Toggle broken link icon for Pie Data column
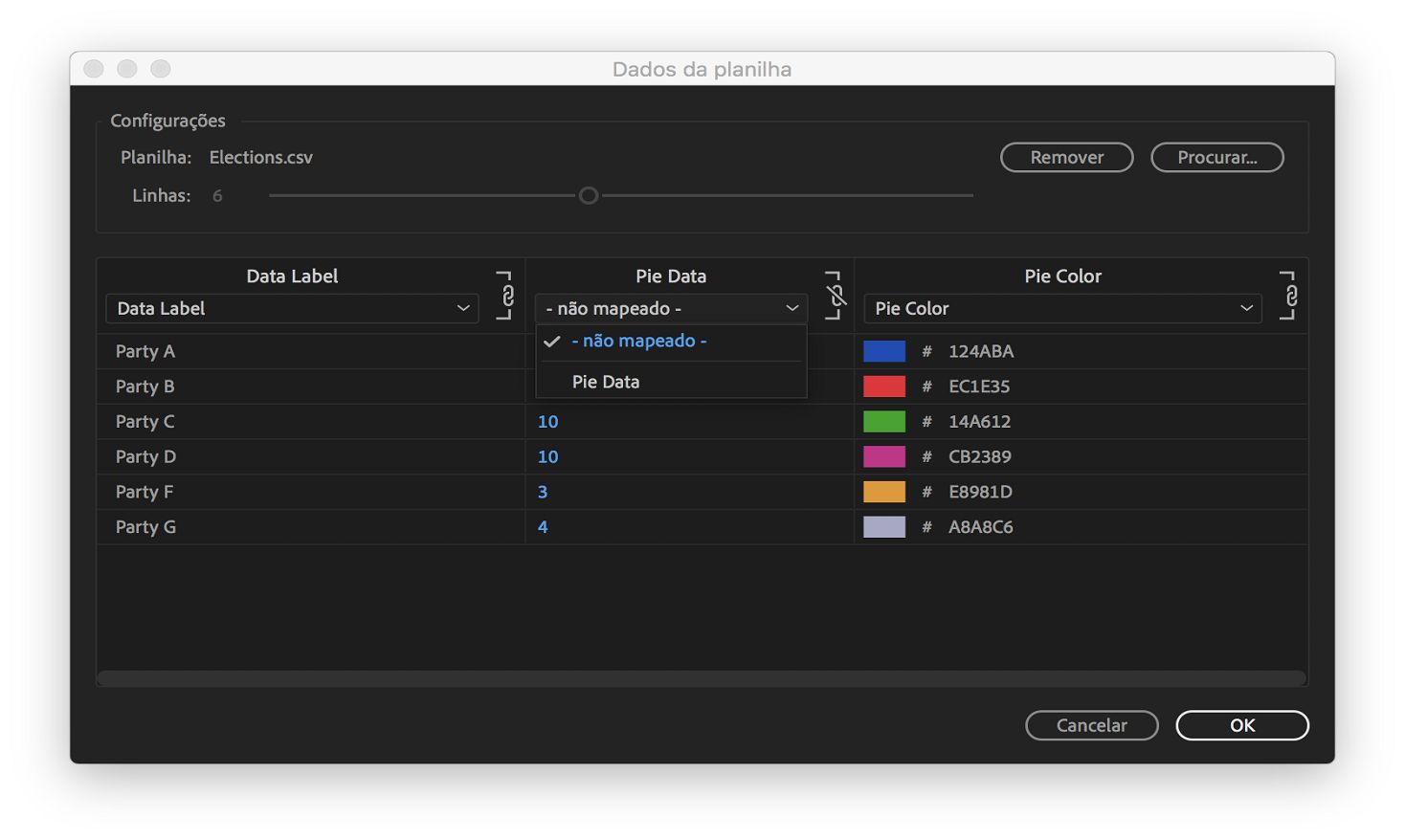The height and width of the screenshot is (840, 1405). click(834, 296)
